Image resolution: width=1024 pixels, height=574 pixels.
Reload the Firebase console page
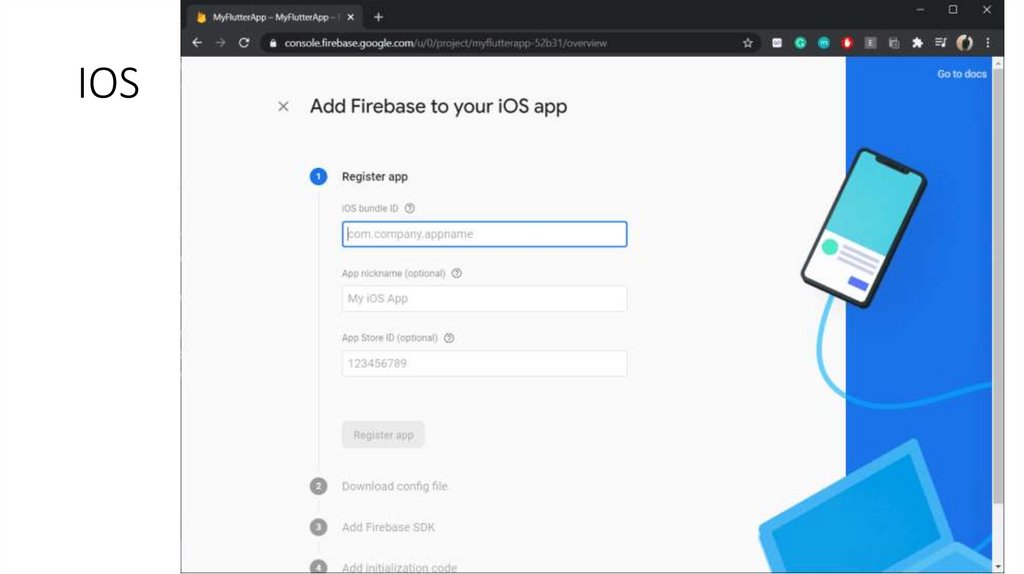[244, 43]
